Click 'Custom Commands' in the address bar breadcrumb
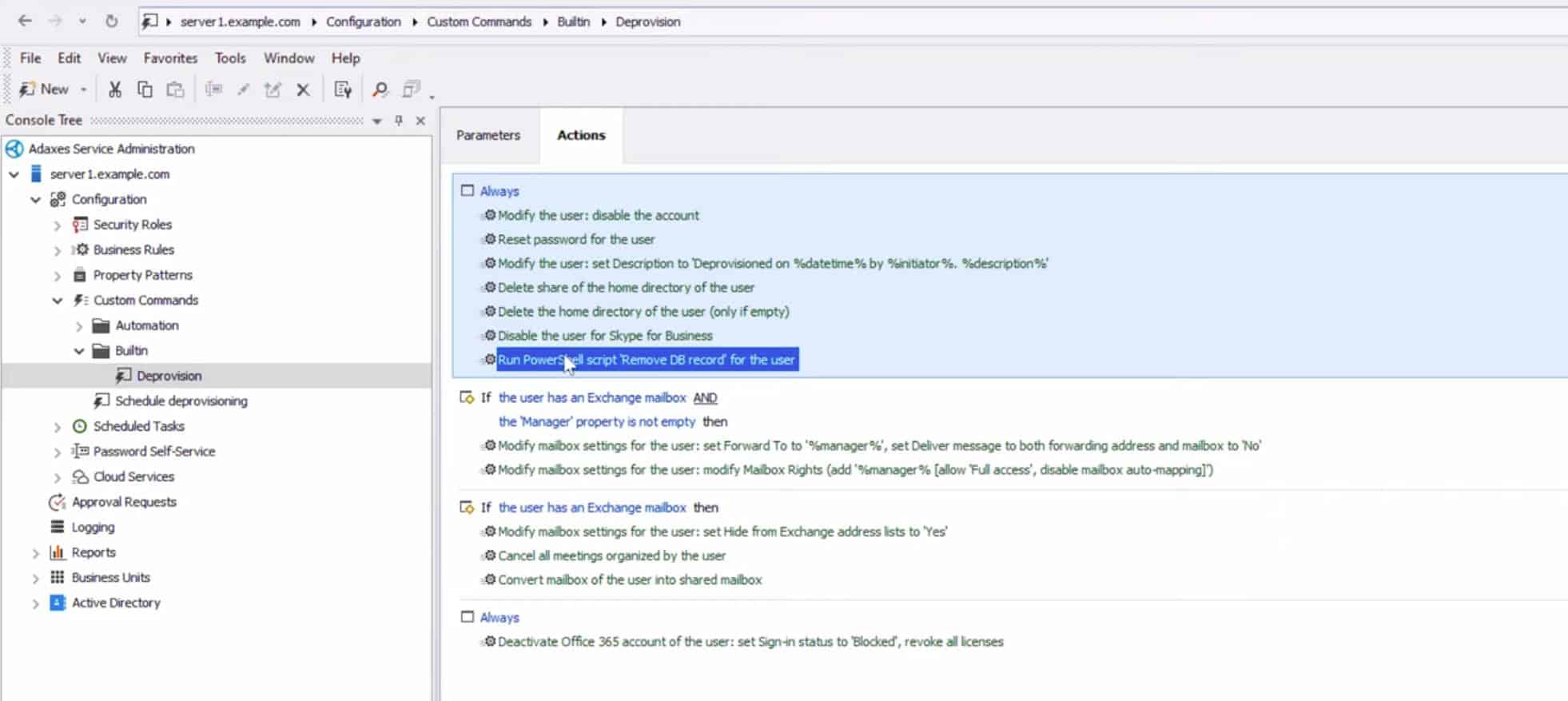Image resolution: width=1568 pixels, height=701 pixels. click(479, 22)
